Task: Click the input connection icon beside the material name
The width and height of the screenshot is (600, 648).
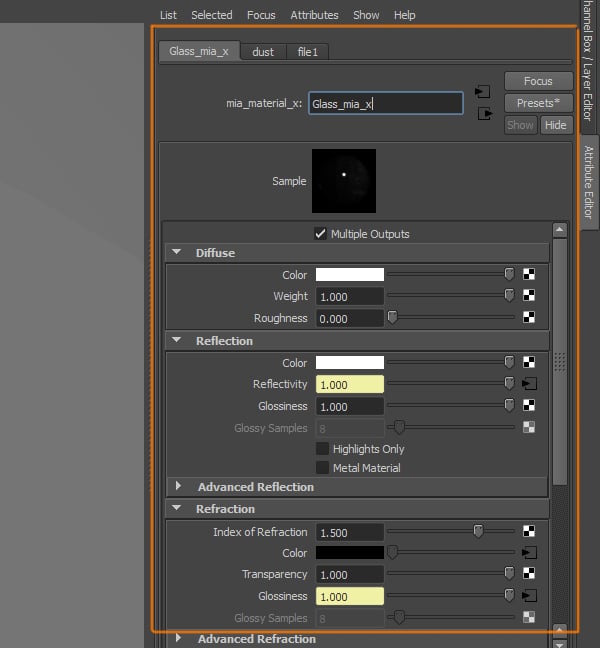Action: tap(482, 91)
